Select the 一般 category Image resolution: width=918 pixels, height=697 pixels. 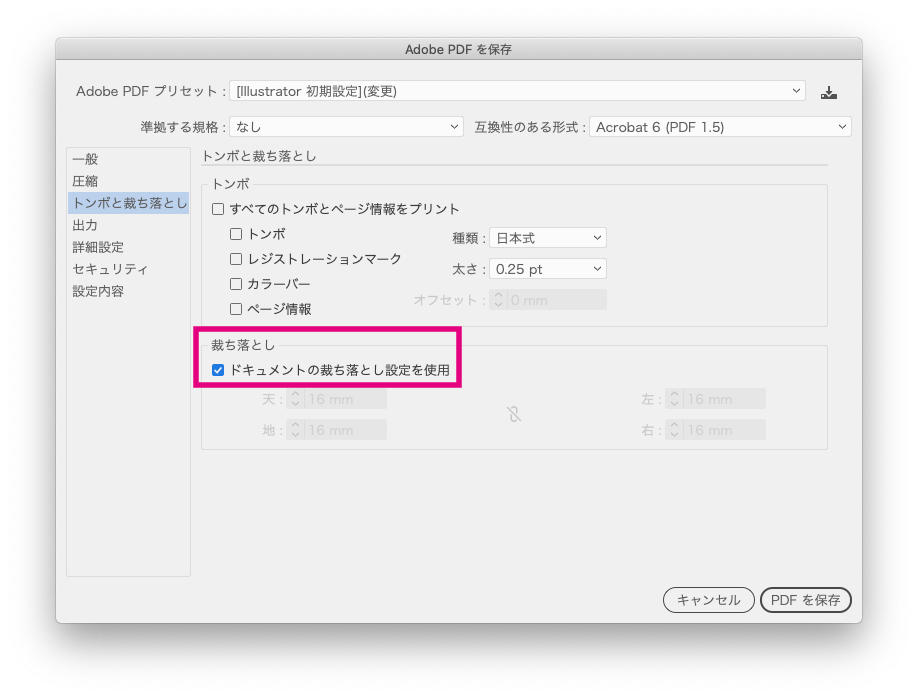tap(128, 159)
